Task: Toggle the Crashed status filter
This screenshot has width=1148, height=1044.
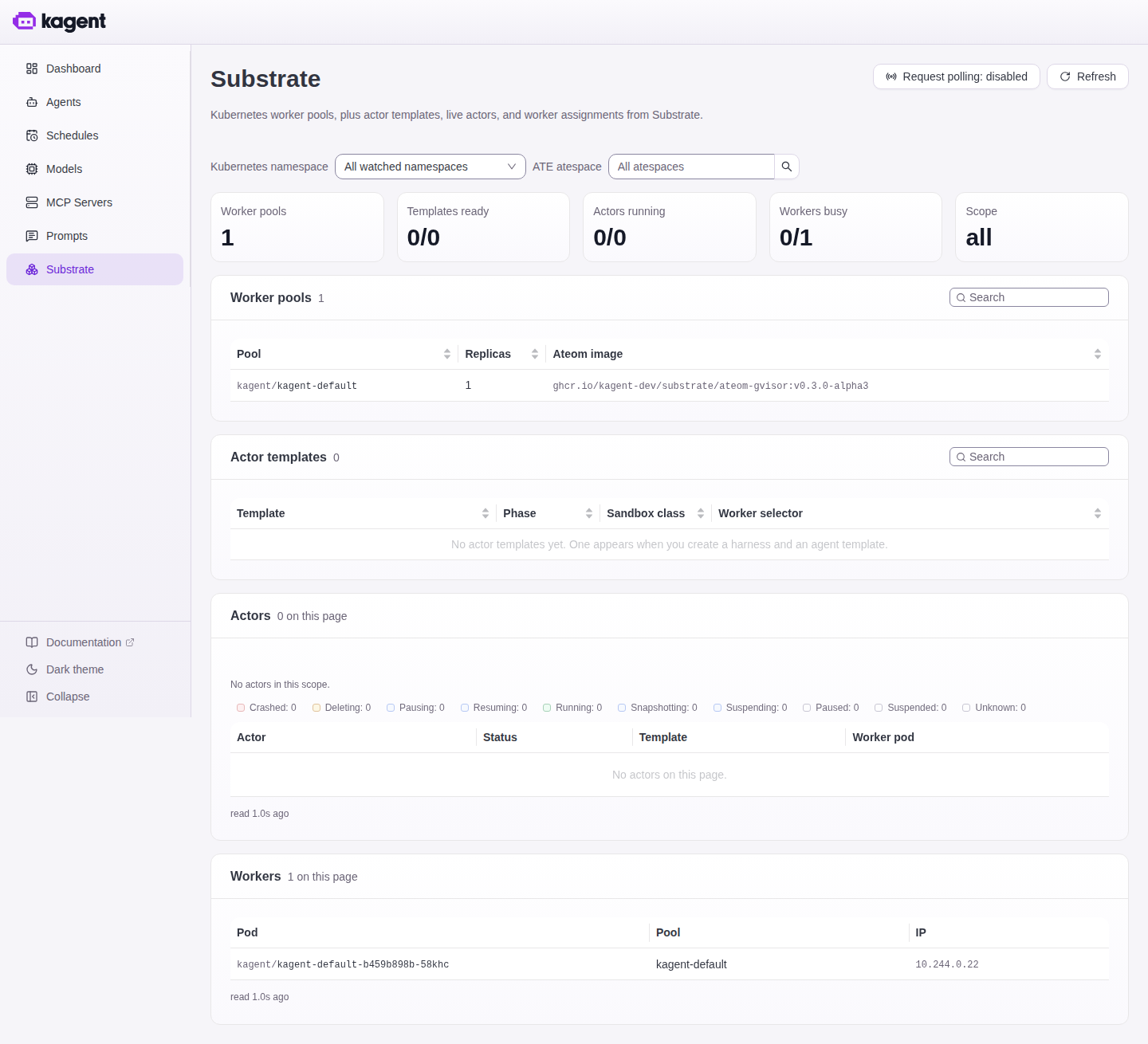Action: 266,708
